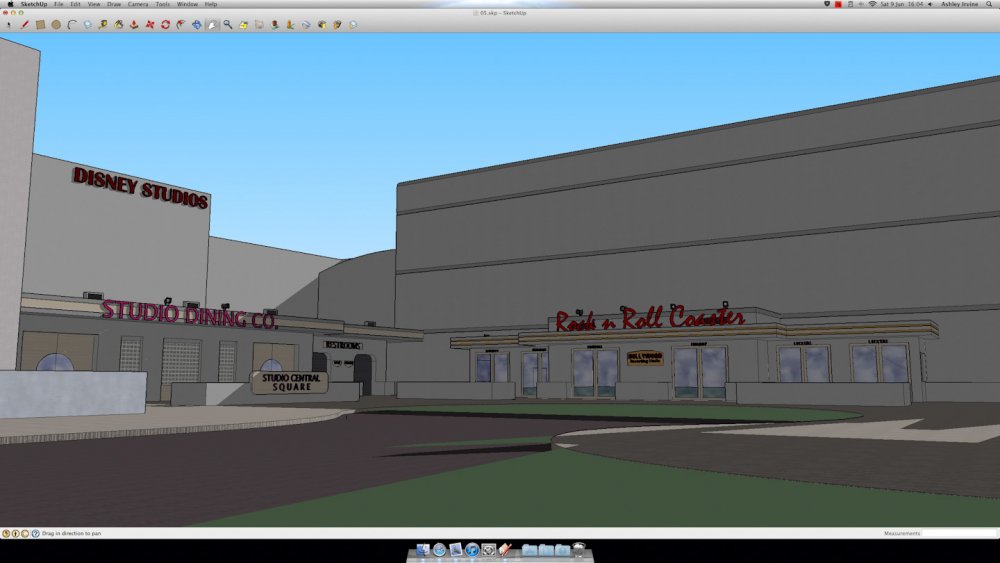Activate the Push/Pull tool
The height and width of the screenshot is (563, 1000).
134,25
